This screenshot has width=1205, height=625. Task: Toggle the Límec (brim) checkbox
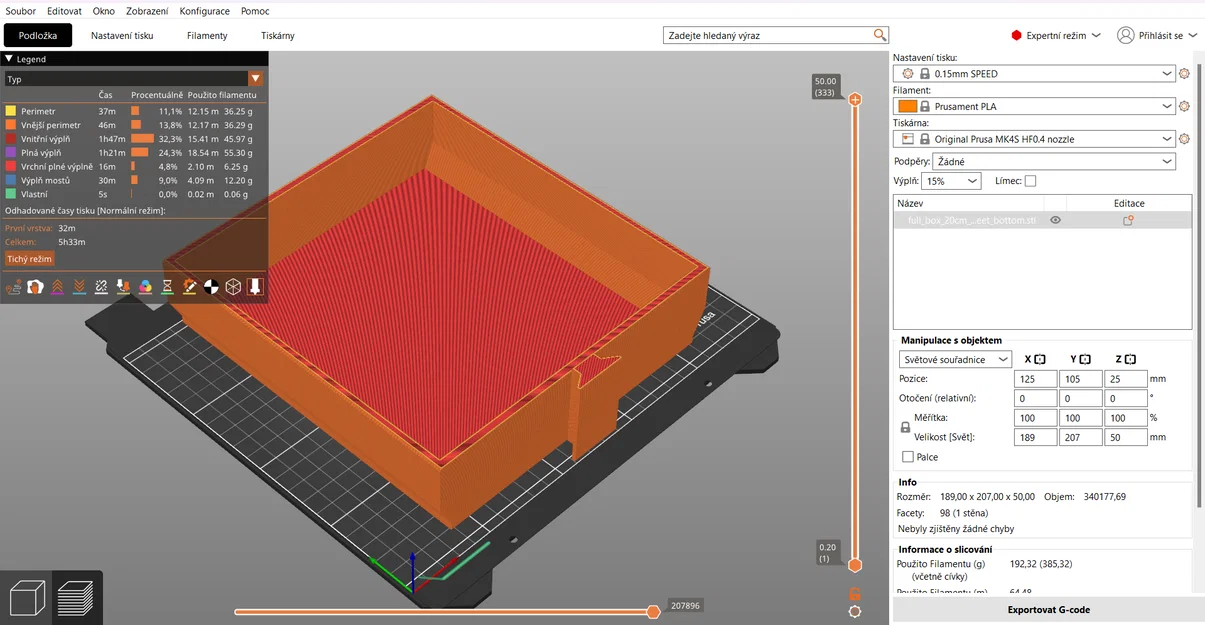pyautogui.click(x=1031, y=181)
